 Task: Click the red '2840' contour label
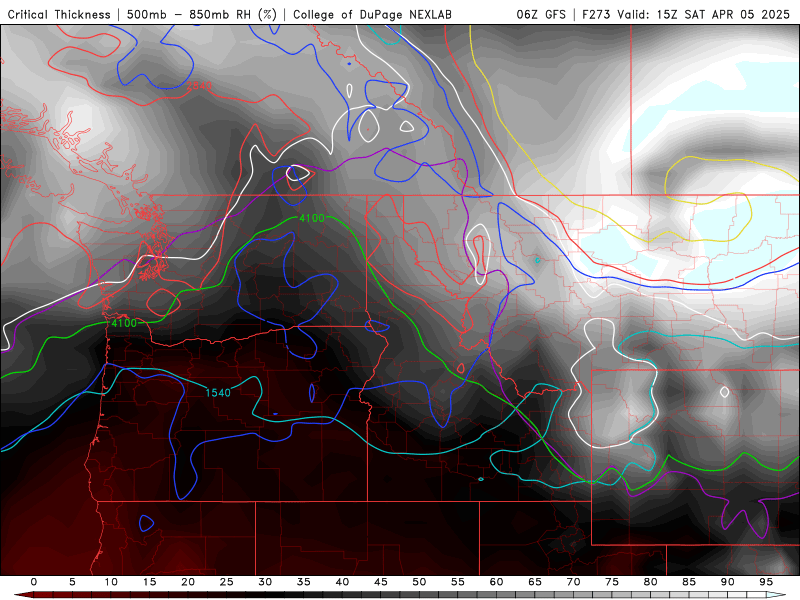(199, 86)
